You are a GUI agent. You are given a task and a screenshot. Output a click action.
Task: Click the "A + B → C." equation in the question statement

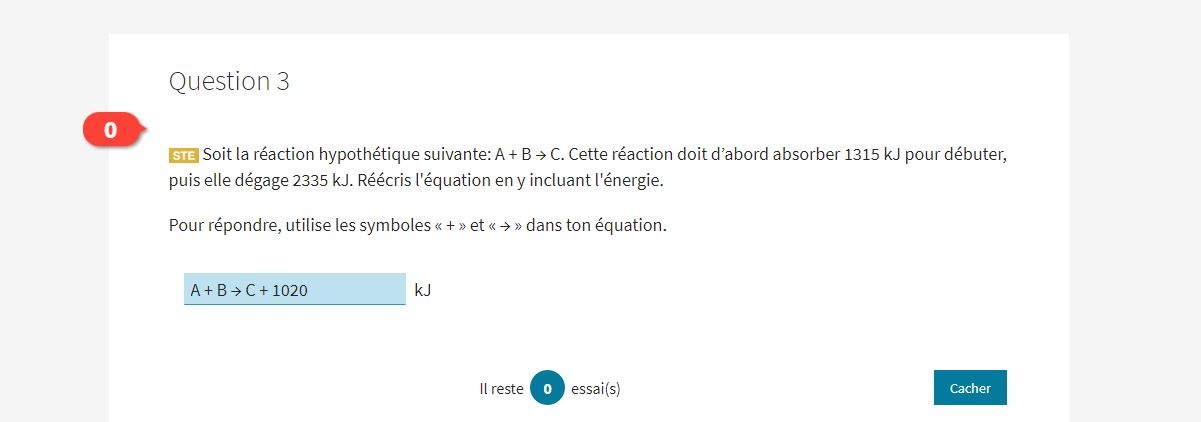click(529, 155)
